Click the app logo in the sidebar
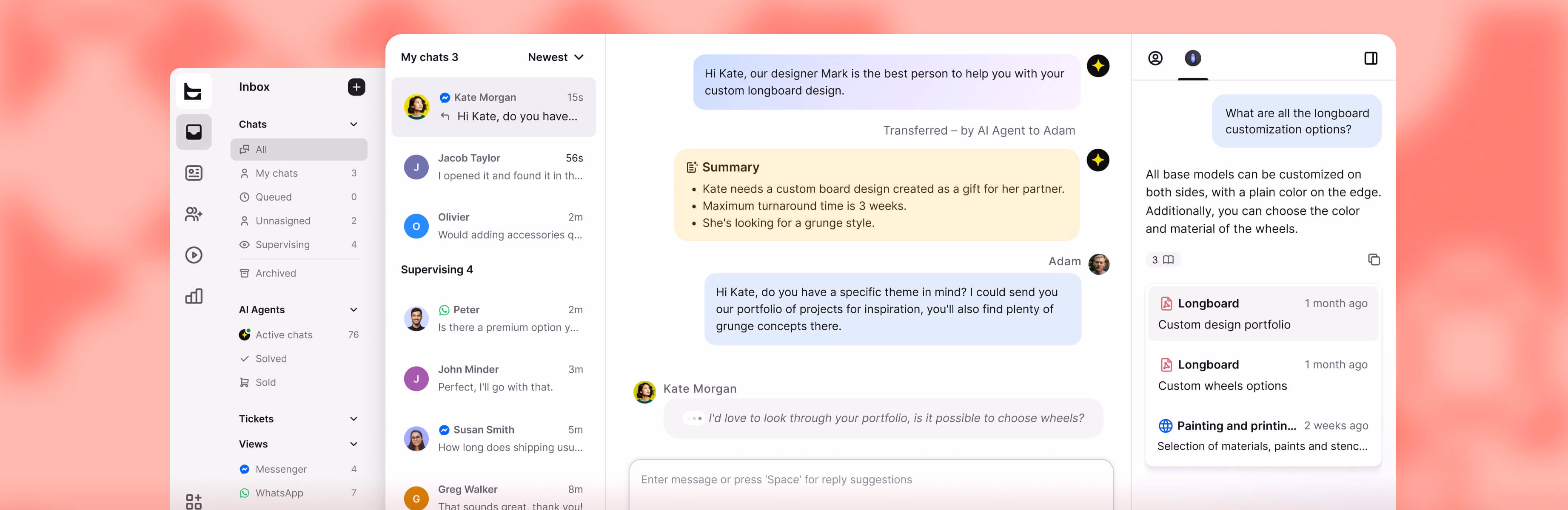The height and width of the screenshot is (510, 1568). pos(194,91)
